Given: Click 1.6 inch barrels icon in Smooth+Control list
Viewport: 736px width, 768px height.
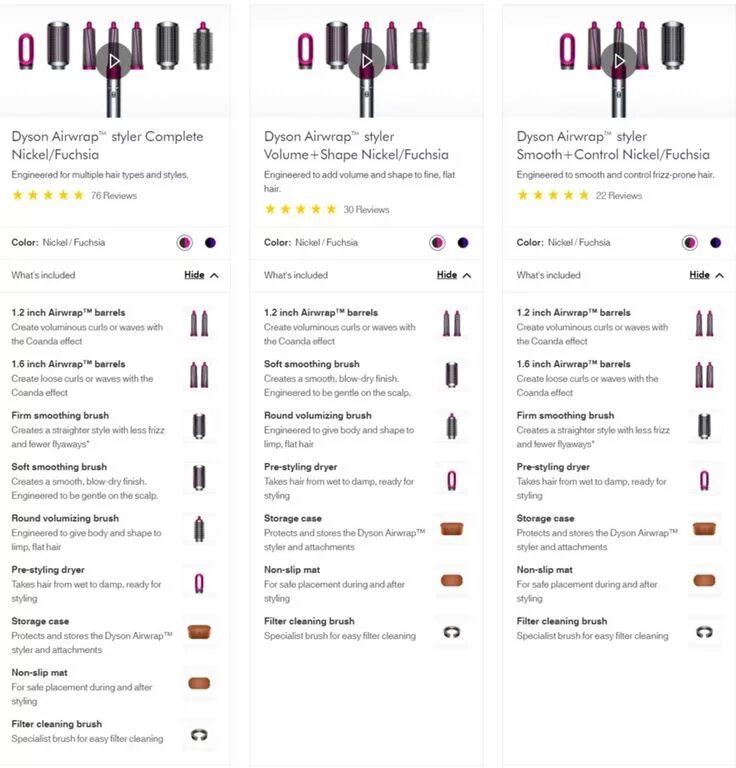Looking at the screenshot, I should point(704,375).
